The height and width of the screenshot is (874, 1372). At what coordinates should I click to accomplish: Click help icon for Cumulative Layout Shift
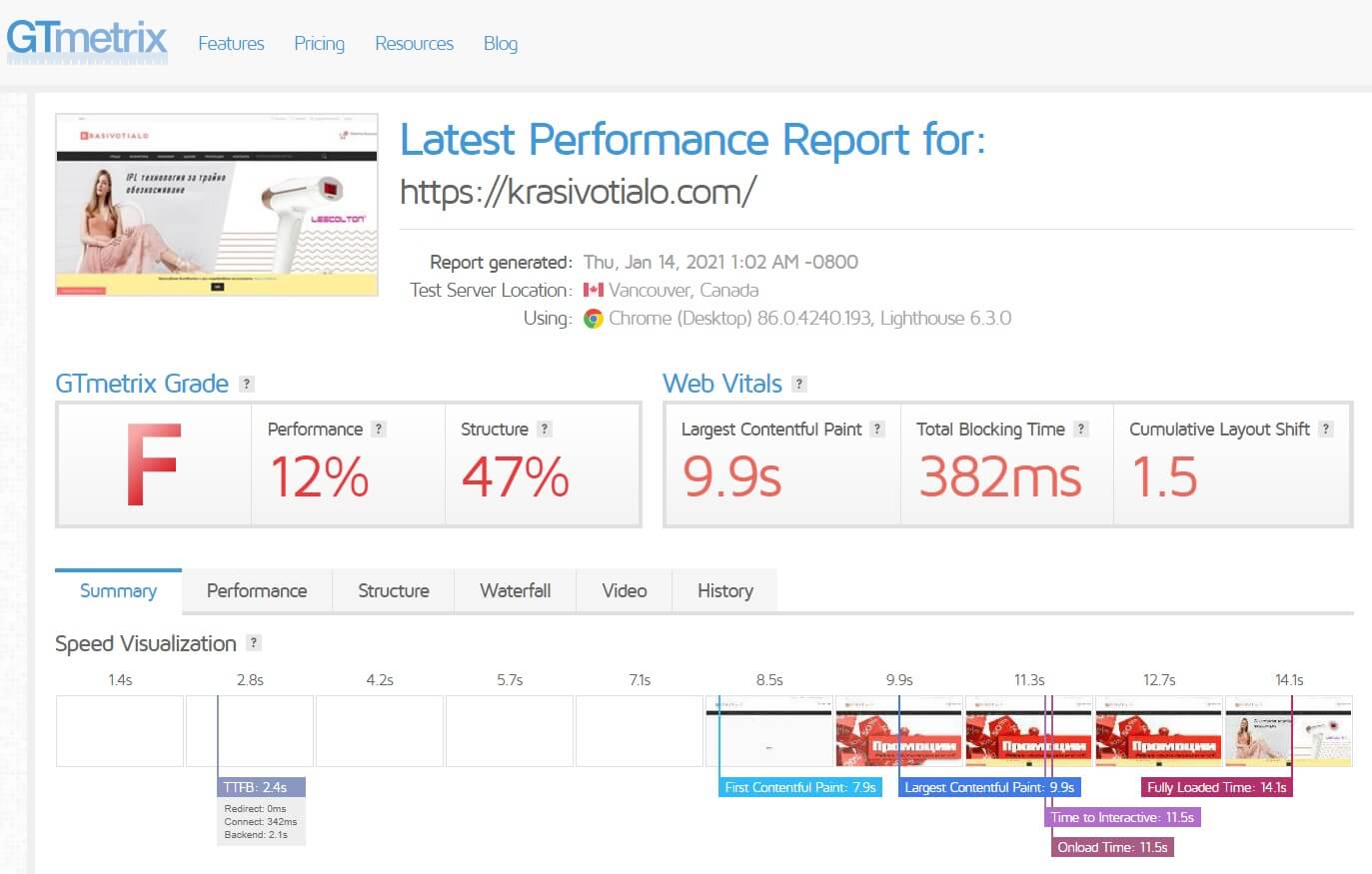pyautogui.click(x=1325, y=429)
